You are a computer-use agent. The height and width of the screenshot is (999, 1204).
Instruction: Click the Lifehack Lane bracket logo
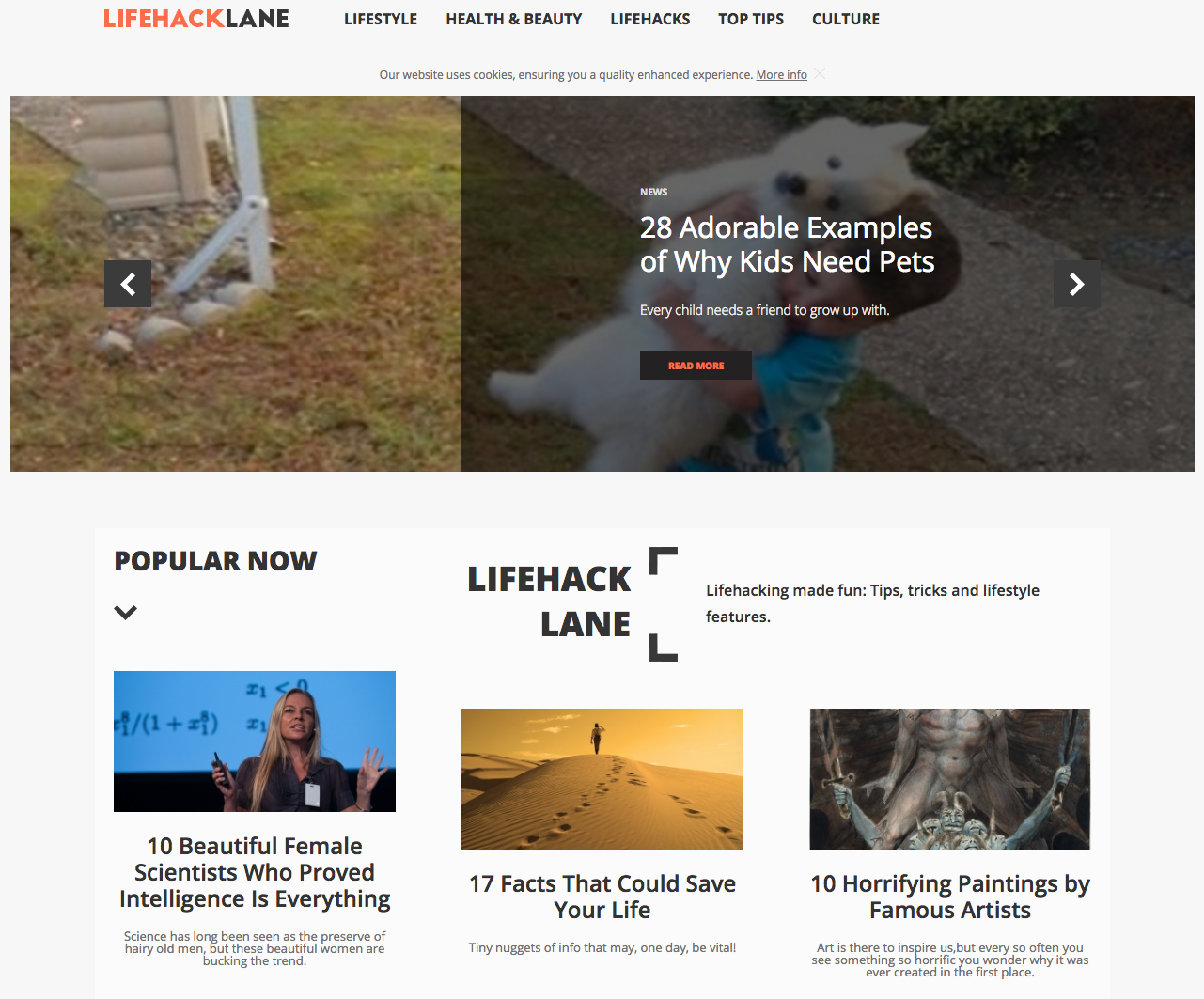(x=572, y=602)
